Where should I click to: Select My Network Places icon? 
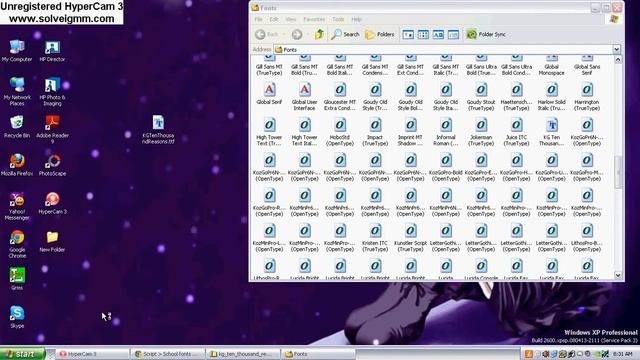[x=17, y=91]
